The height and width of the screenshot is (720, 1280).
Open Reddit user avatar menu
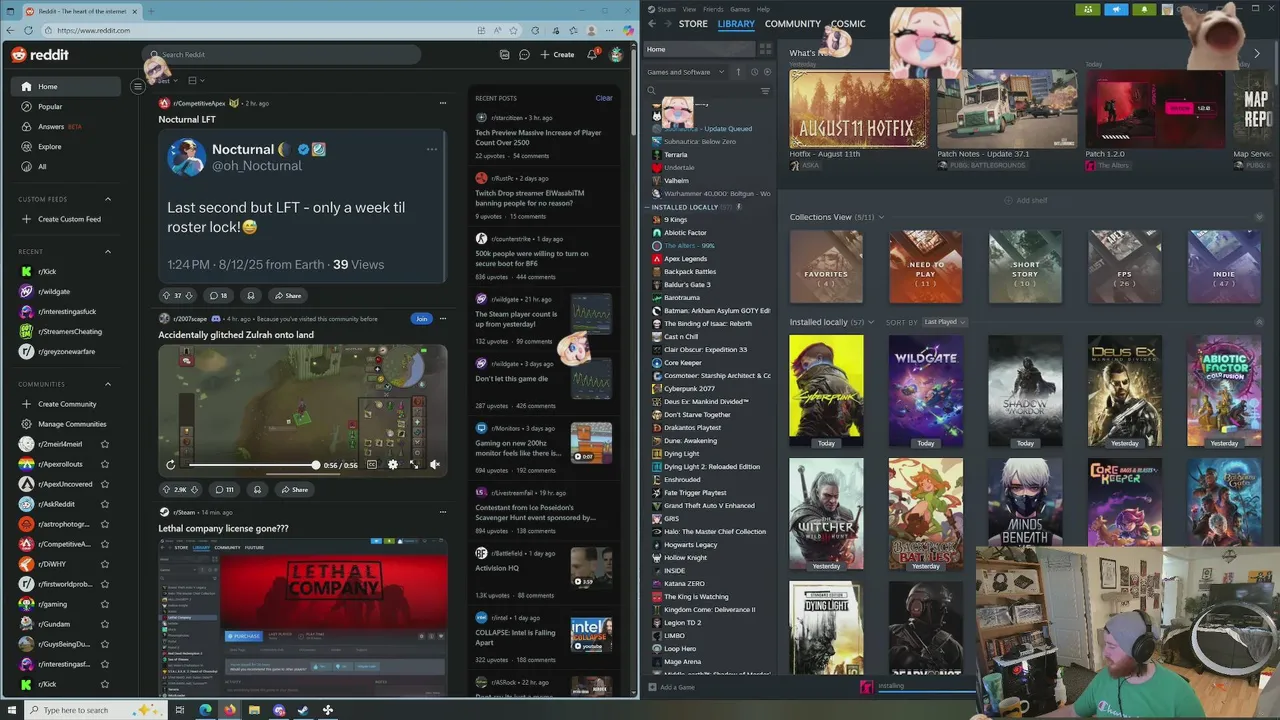click(x=617, y=55)
